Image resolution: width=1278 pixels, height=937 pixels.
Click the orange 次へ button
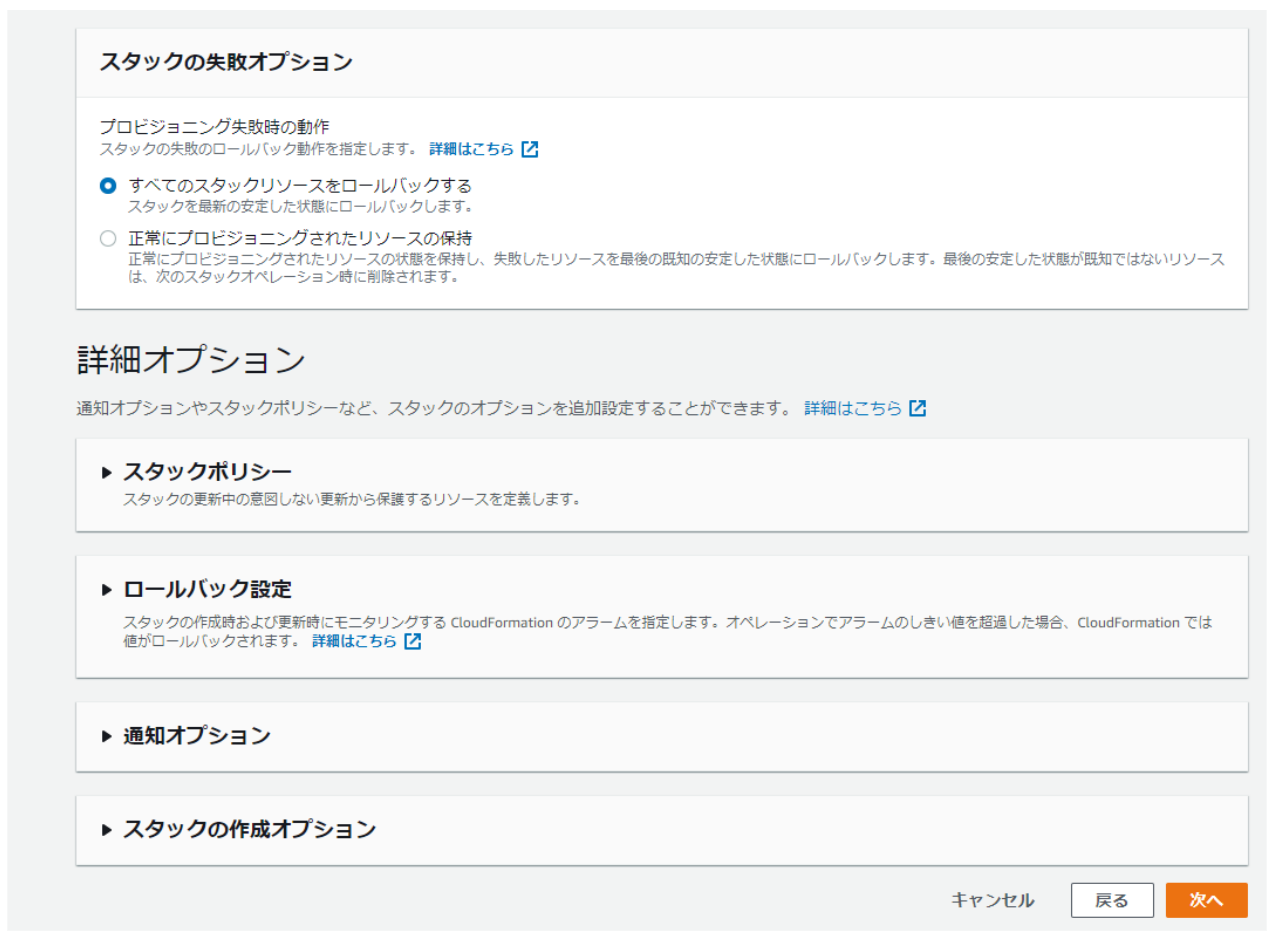click(x=1206, y=900)
